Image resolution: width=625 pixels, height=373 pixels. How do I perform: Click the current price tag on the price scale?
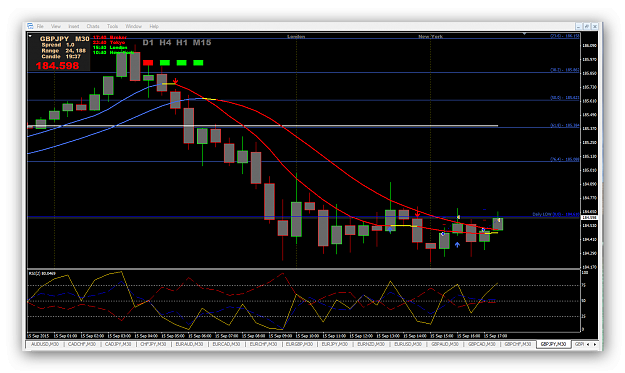point(589,218)
